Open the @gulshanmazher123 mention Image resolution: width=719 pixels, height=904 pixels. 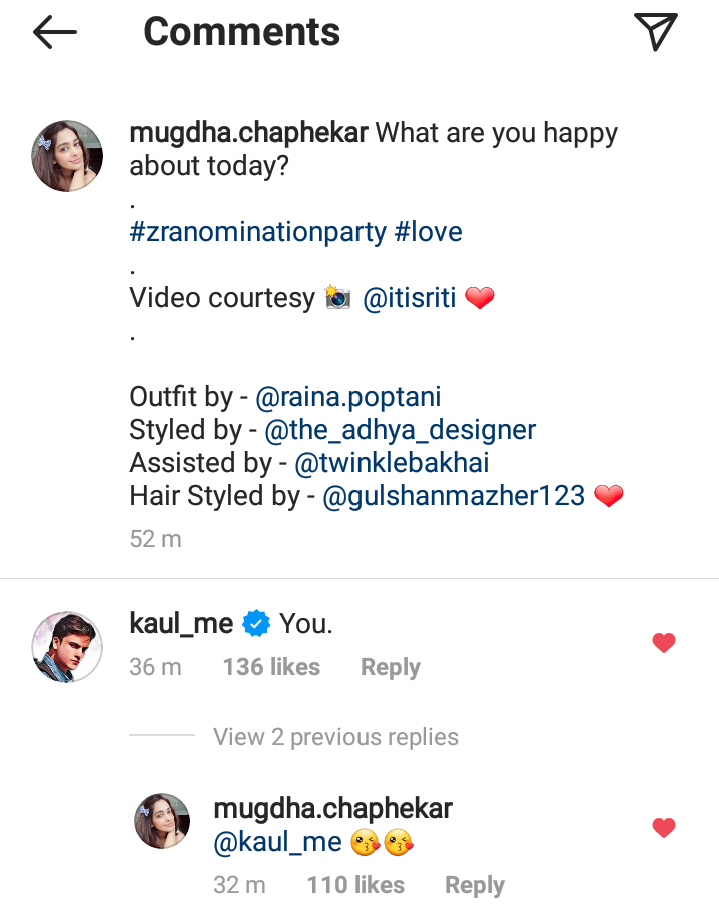tap(453, 496)
